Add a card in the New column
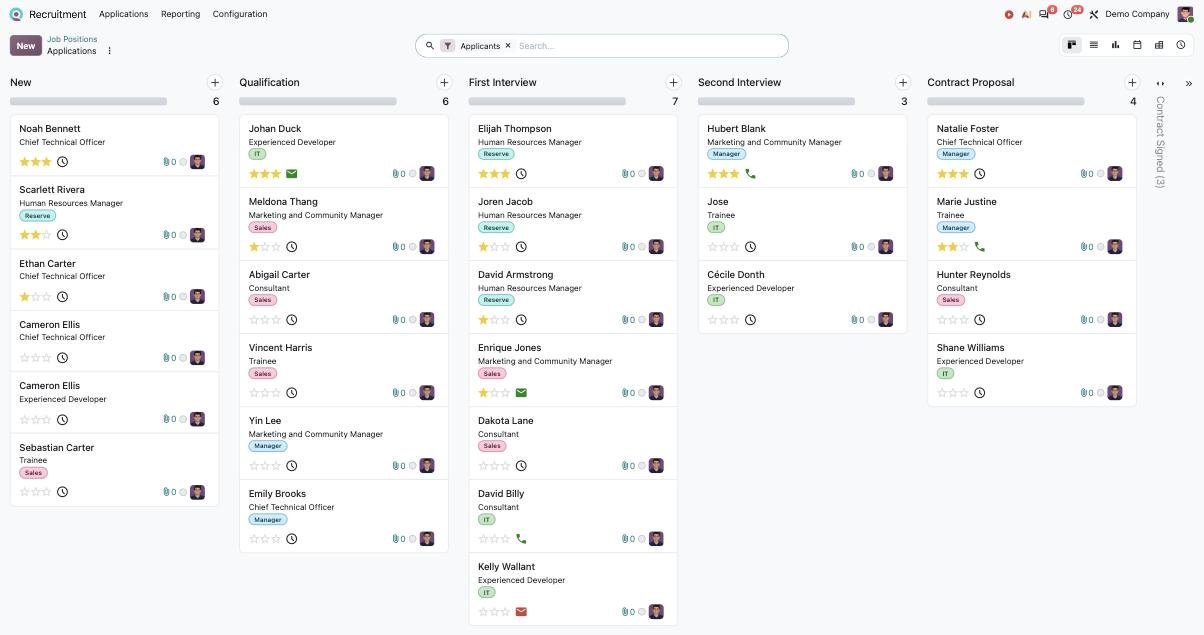Image resolution: width=1204 pixels, height=635 pixels. pyautogui.click(x=214, y=82)
